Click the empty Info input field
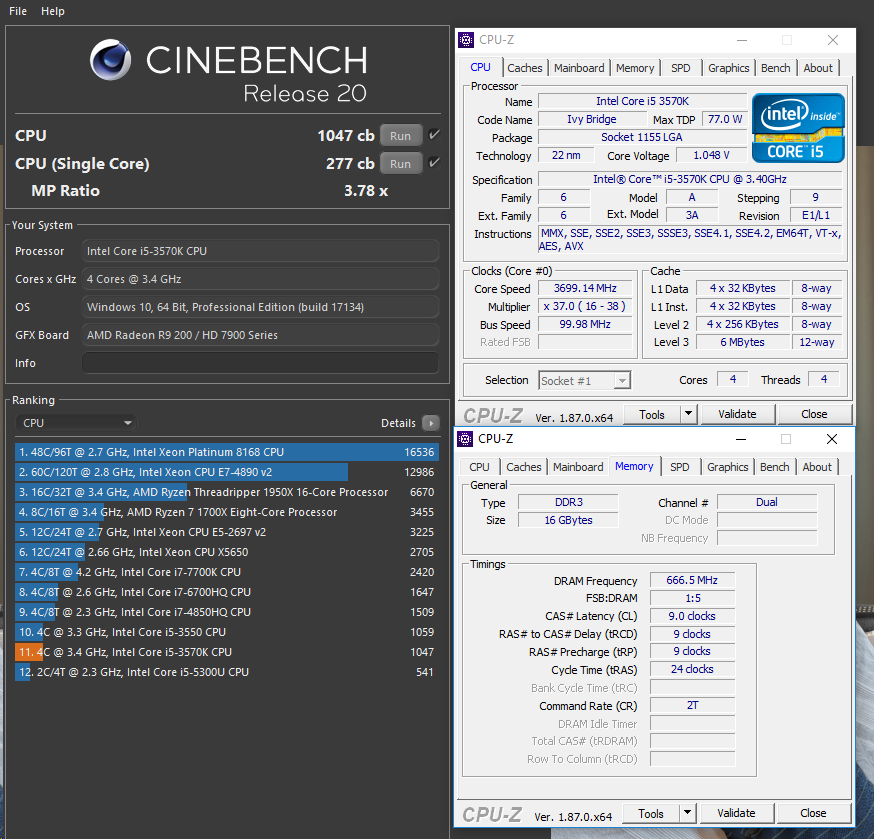 (260, 363)
